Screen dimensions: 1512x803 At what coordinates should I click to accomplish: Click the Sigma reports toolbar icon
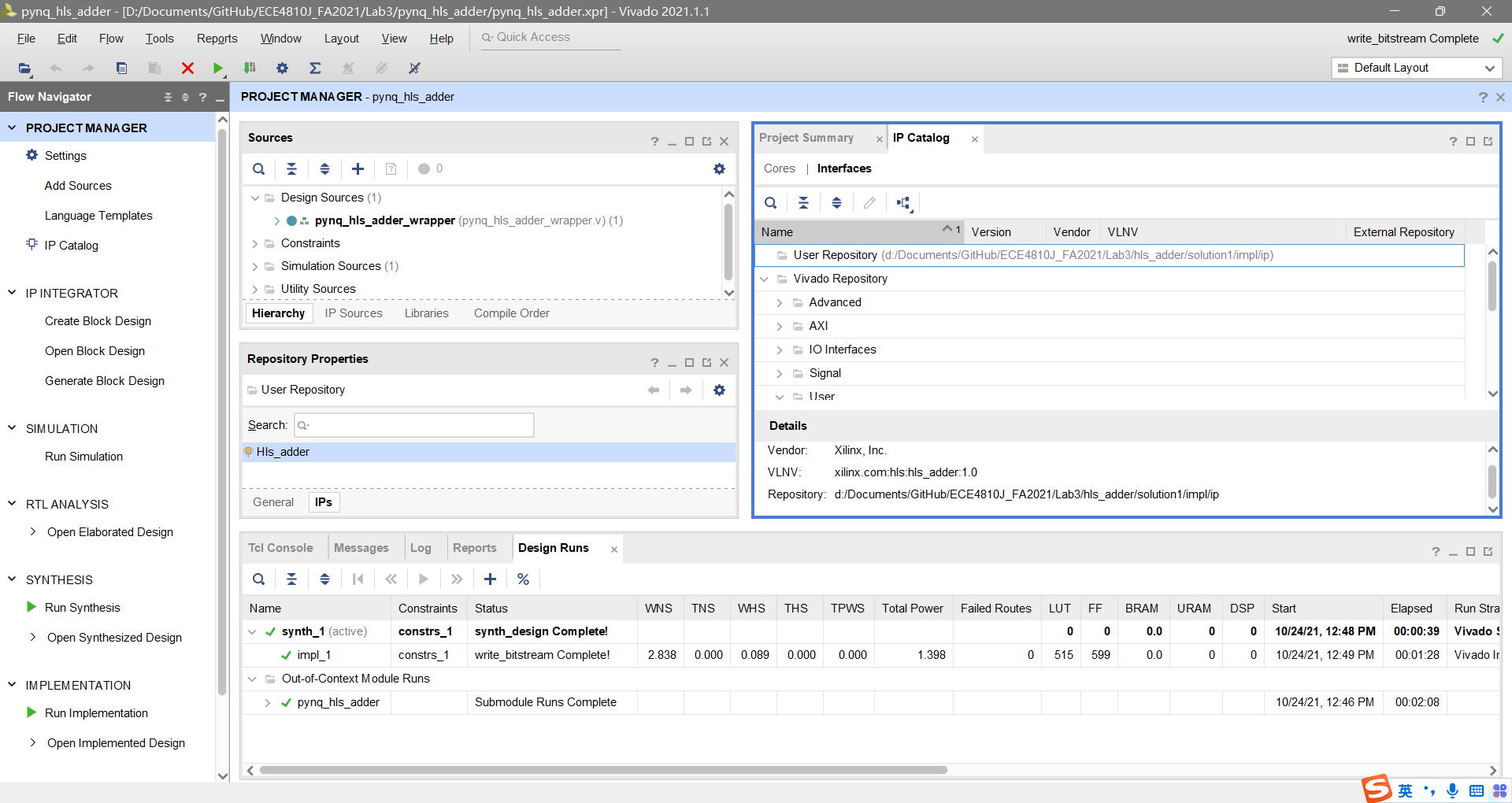click(x=315, y=68)
